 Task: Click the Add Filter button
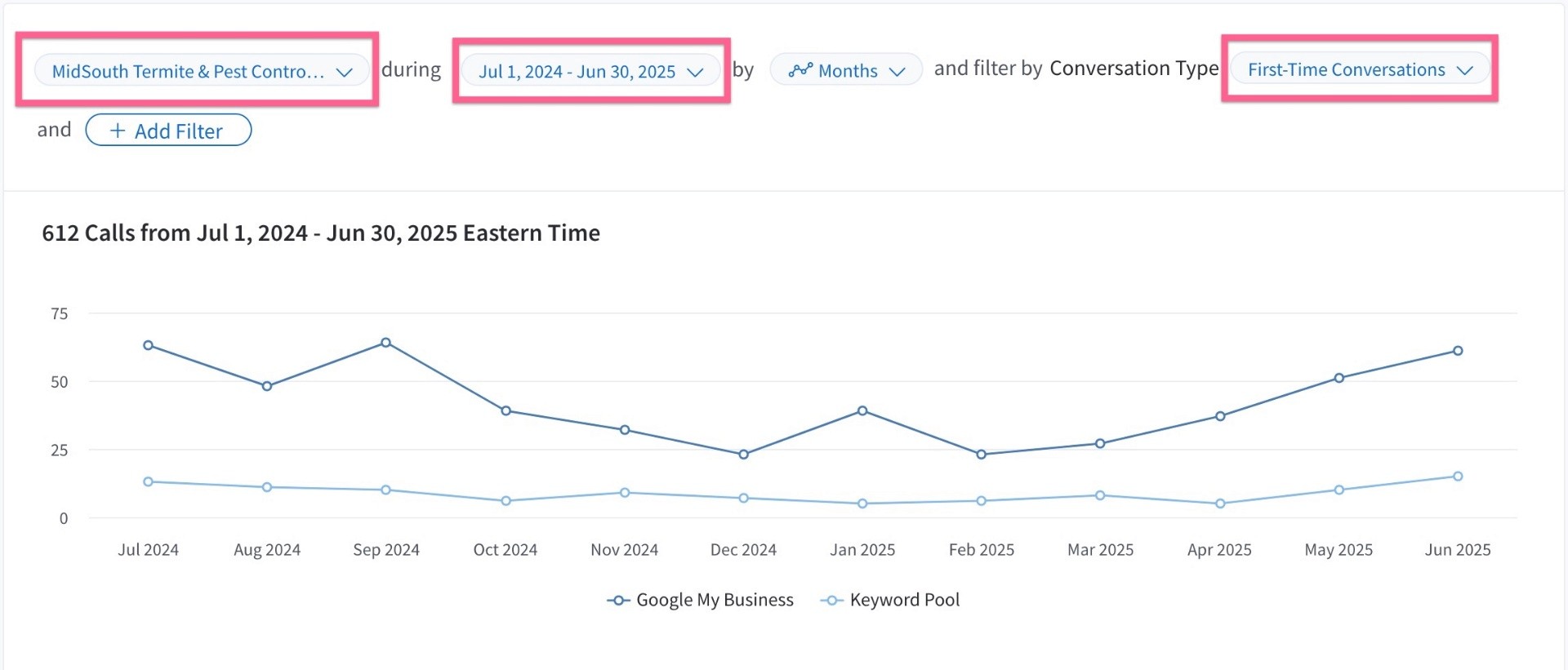pyautogui.click(x=168, y=131)
